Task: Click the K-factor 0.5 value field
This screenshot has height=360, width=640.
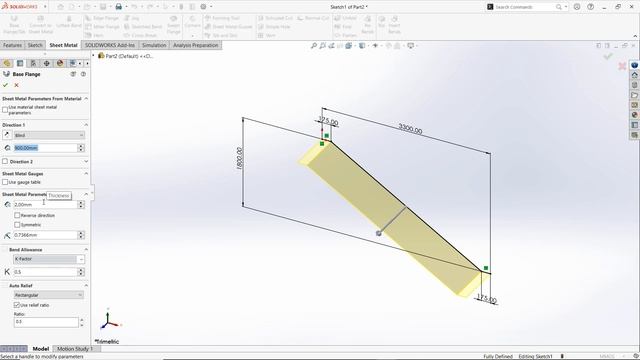Action: [45, 272]
